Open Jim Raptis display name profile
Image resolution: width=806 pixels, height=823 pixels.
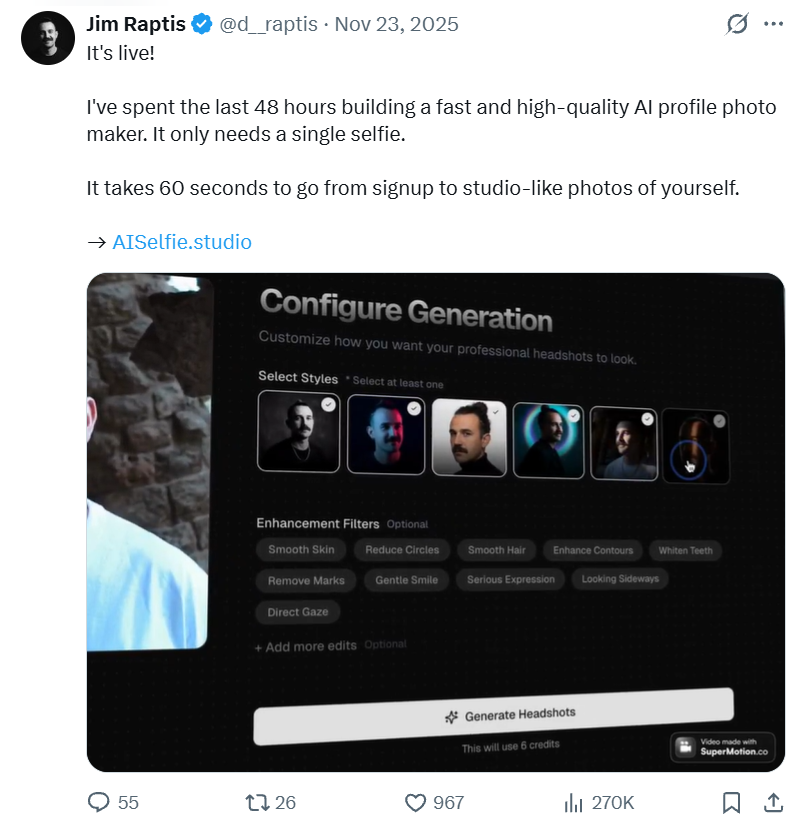pos(136,24)
